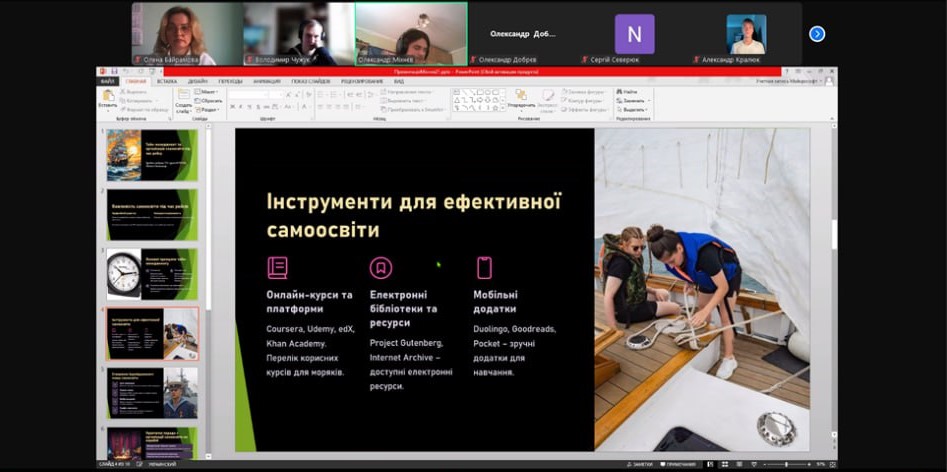Click the Reset (Сбросить) slide button
The width and height of the screenshot is (947, 472).
click(208, 101)
